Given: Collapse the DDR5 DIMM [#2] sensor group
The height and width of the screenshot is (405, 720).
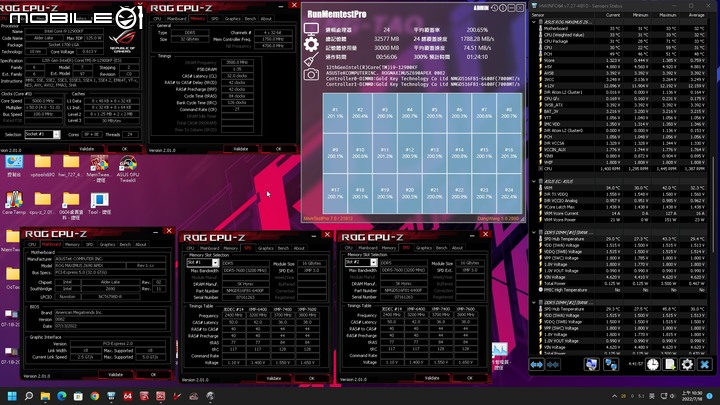Looking at the screenshot, I should pos(534,303).
